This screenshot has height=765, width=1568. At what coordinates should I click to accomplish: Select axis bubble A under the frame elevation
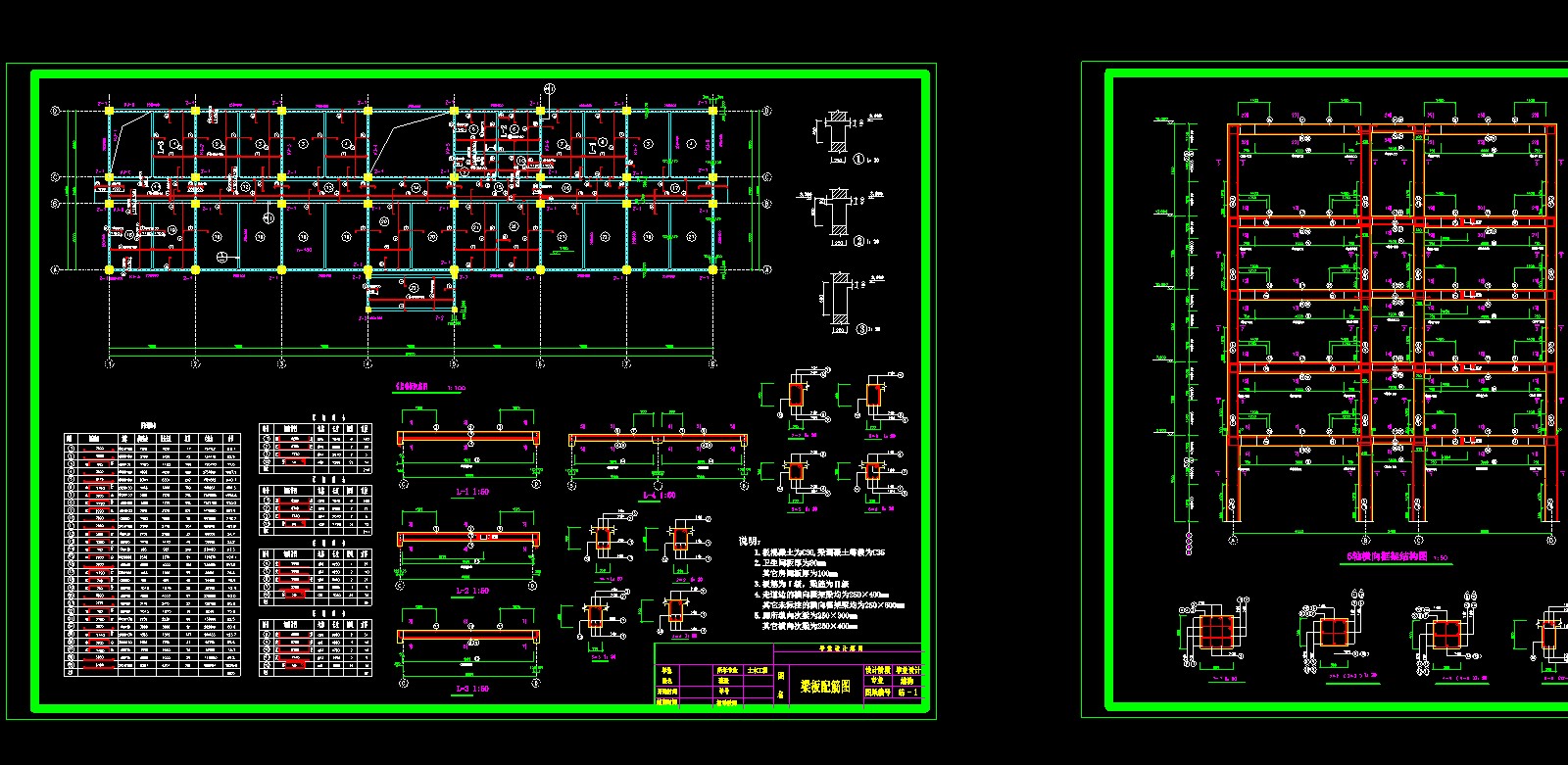[x=1233, y=540]
